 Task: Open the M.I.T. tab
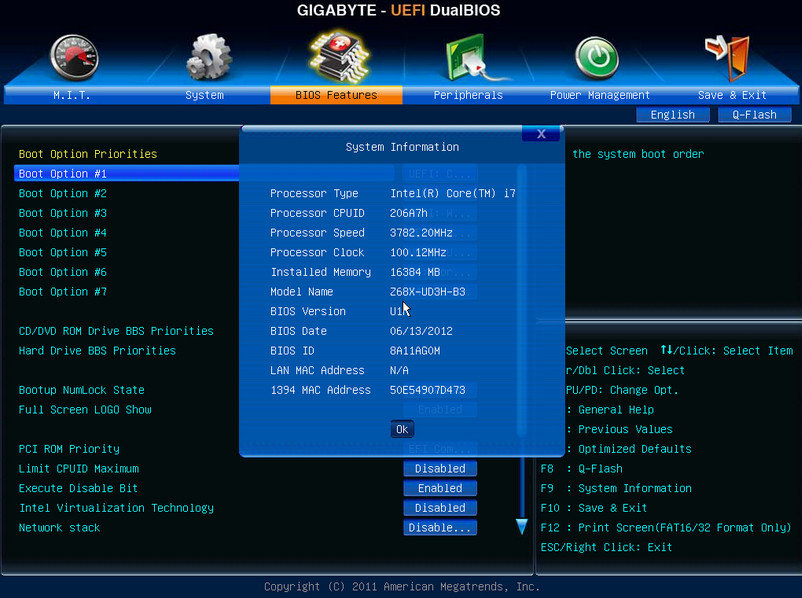tap(72, 95)
